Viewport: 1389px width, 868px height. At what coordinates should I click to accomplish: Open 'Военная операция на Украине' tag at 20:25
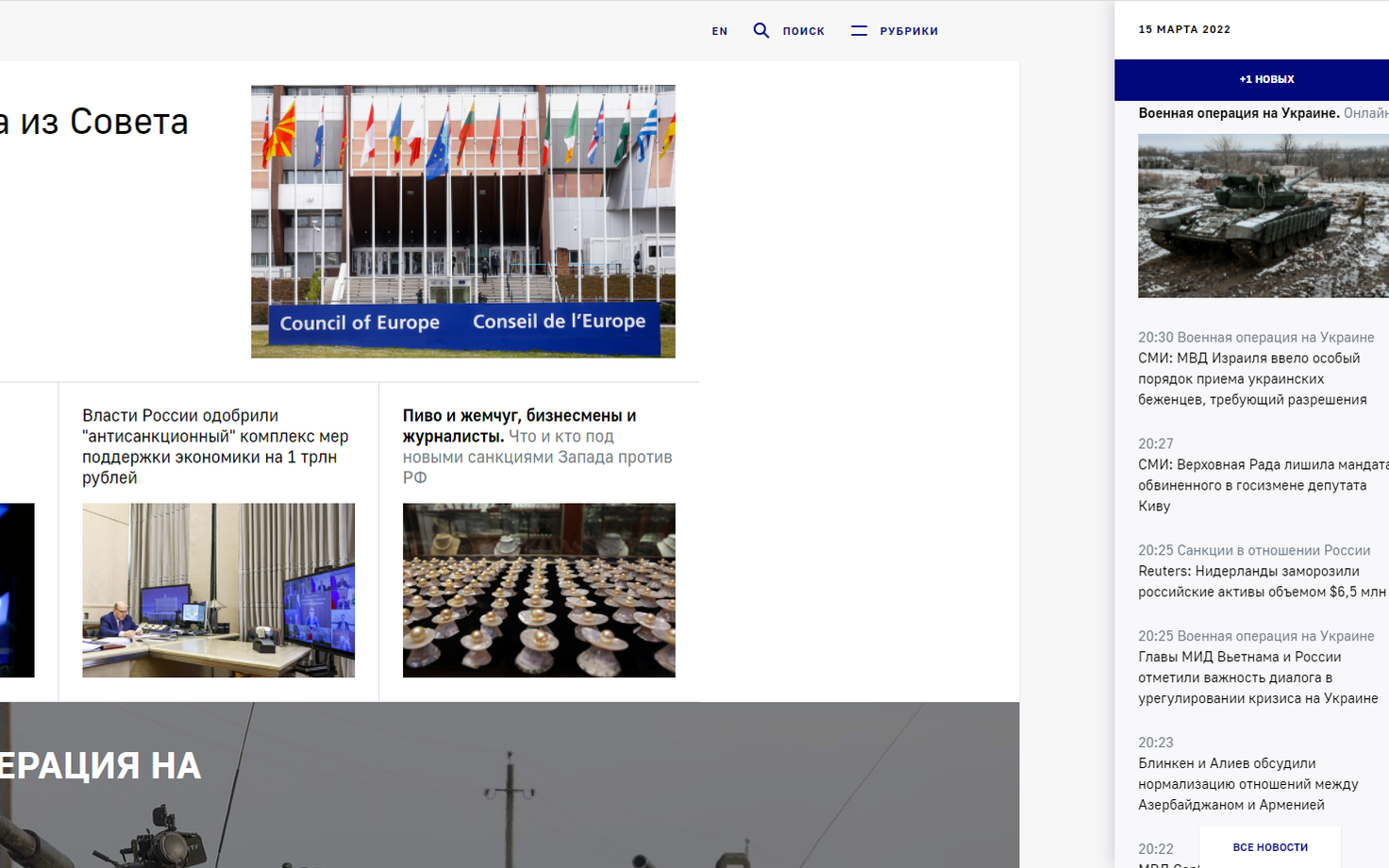tap(1276, 636)
